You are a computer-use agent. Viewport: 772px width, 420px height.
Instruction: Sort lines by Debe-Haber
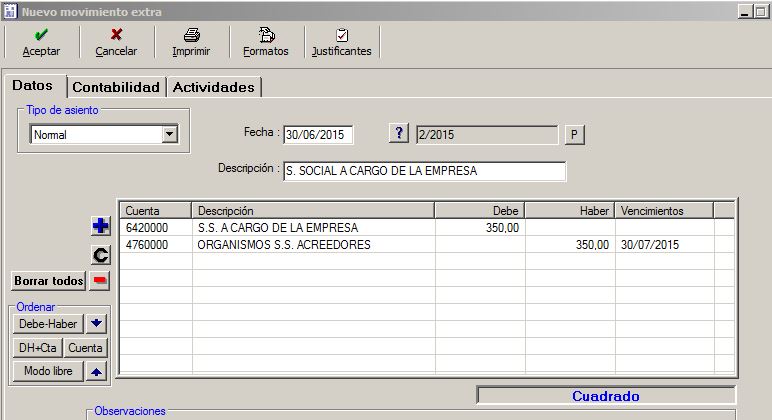(x=48, y=324)
